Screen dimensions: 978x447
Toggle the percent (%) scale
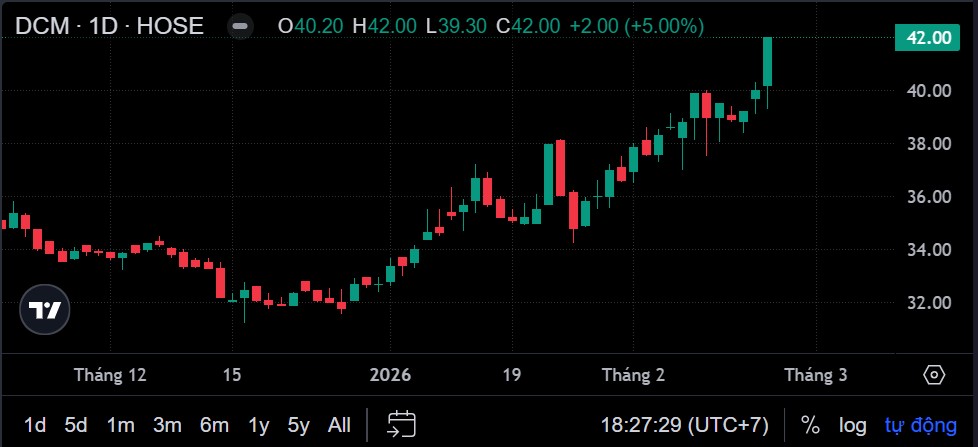[x=810, y=425]
